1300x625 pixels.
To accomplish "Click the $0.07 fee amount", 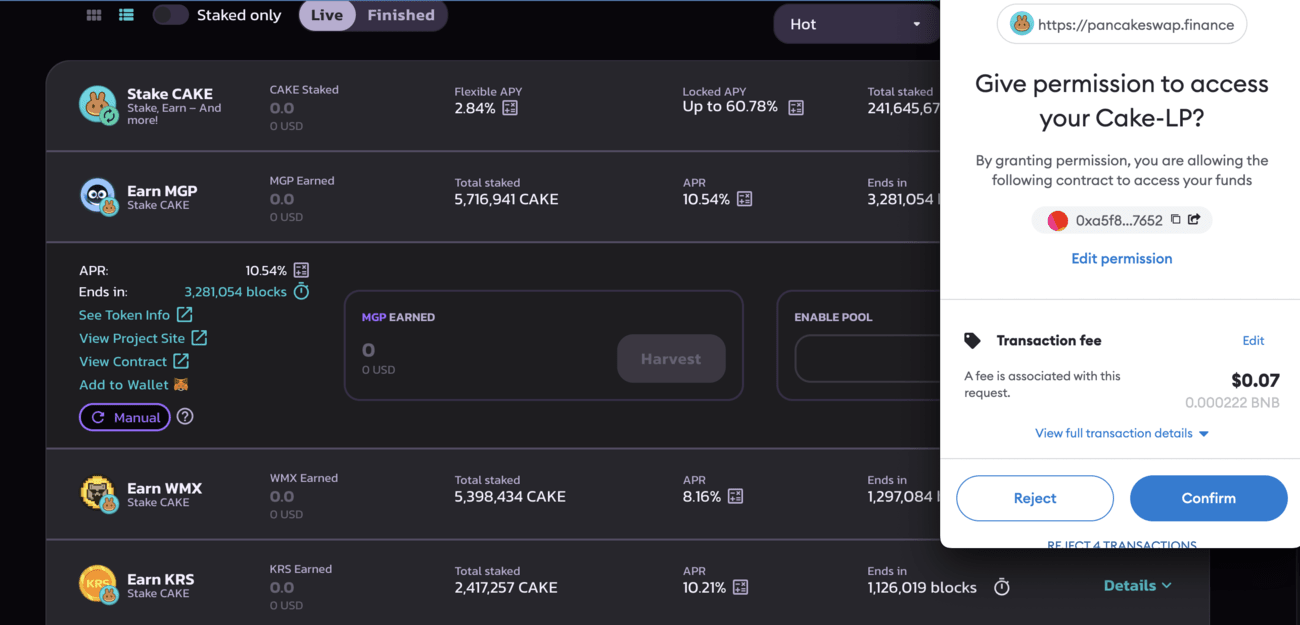I will [x=1255, y=380].
